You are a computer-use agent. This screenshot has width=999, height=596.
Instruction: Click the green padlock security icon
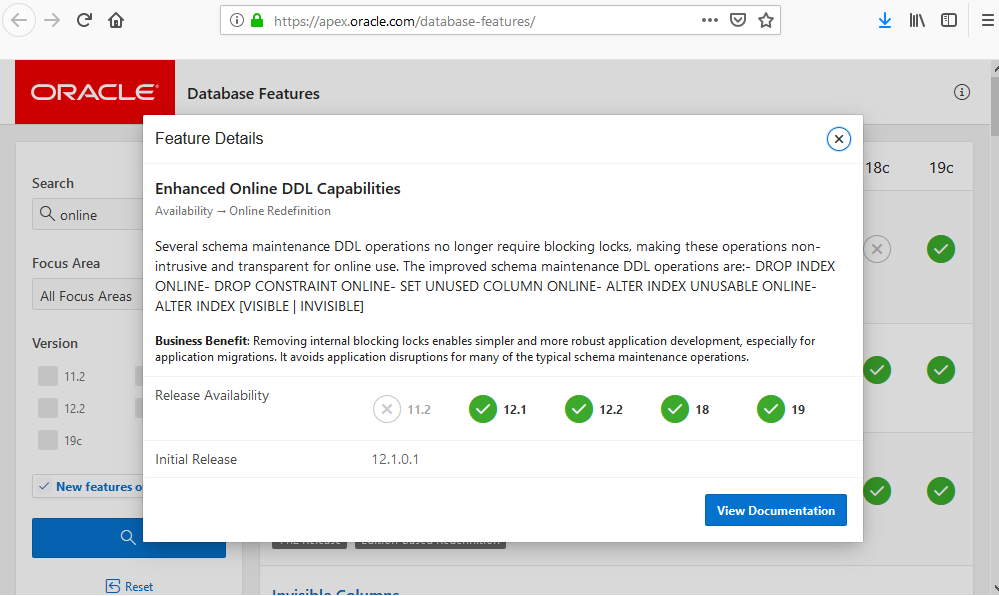(x=257, y=20)
